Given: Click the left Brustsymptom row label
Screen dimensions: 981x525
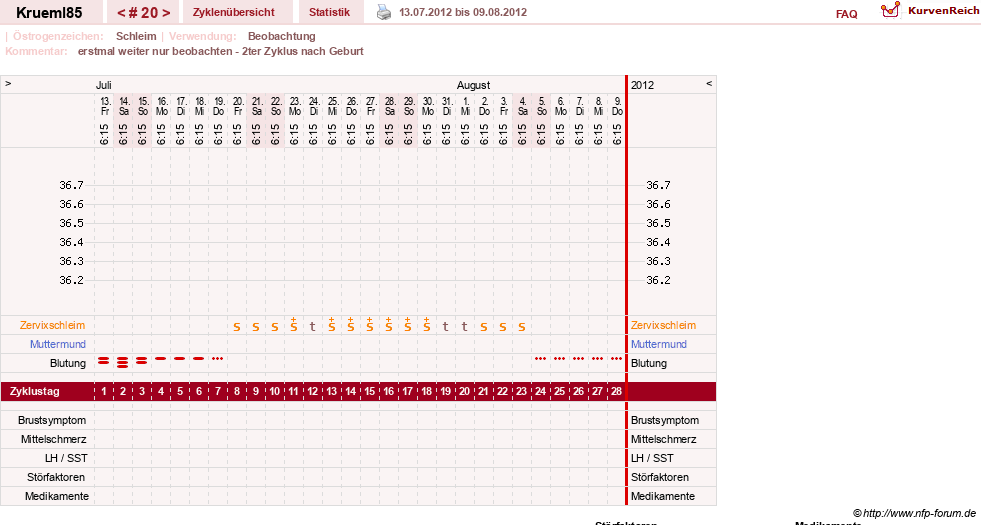Looking at the screenshot, I should [52, 421].
